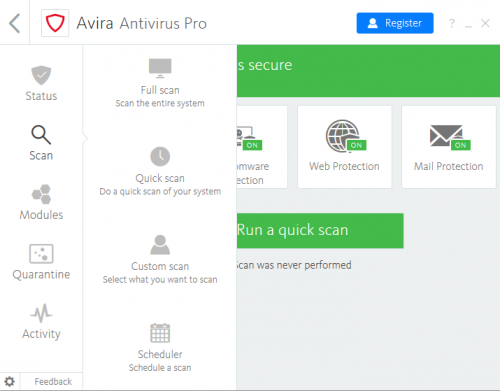
Task: Open the settings gear icon
Action: pyautogui.click(x=9, y=381)
